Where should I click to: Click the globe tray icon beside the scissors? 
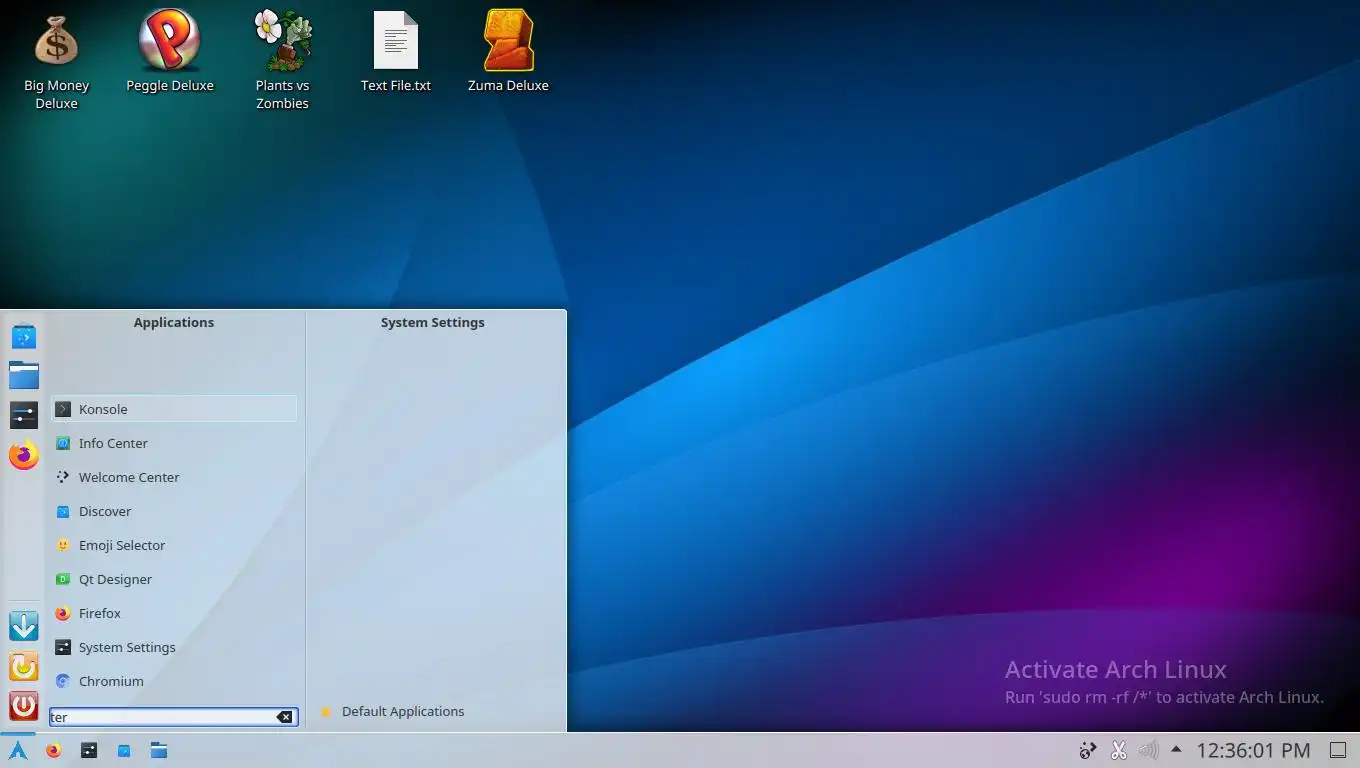pos(1089,750)
